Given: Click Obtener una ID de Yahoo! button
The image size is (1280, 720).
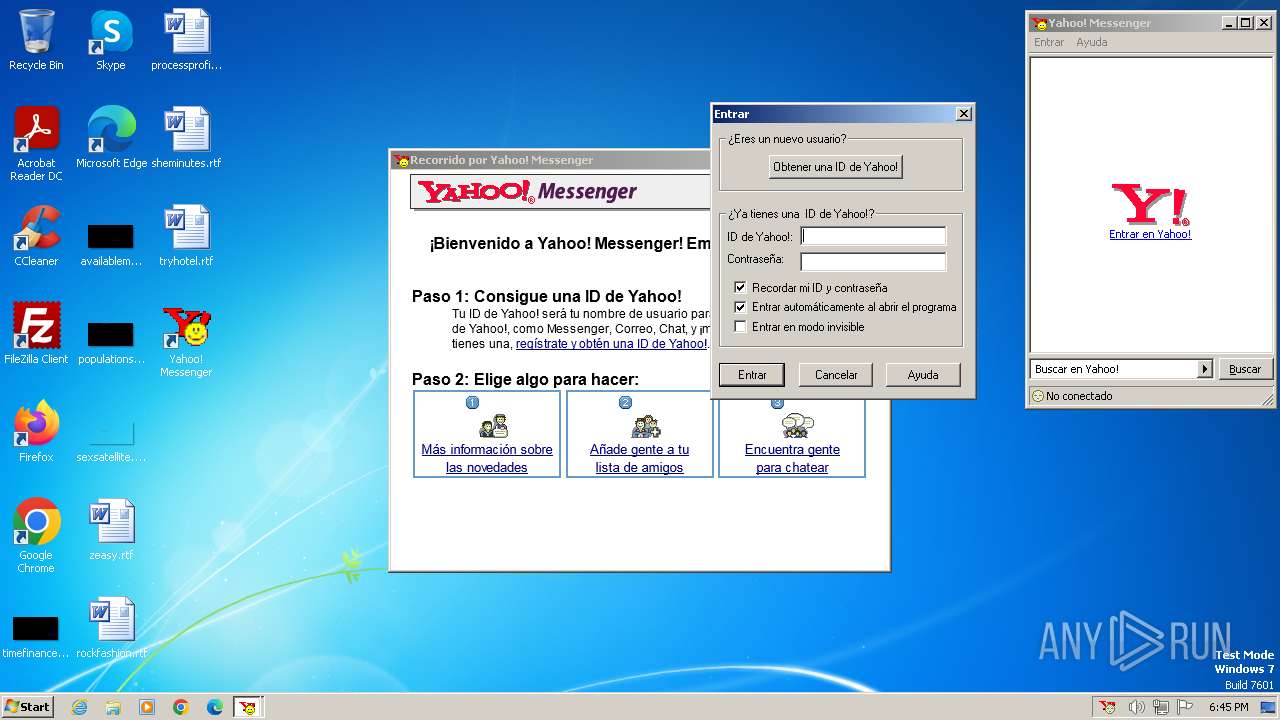Looking at the screenshot, I should point(836,167).
